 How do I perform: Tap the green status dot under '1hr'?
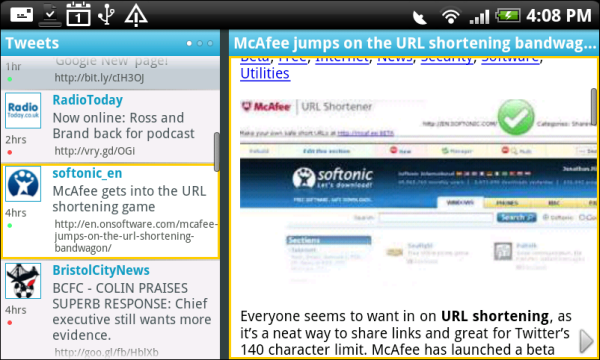coord(10,79)
